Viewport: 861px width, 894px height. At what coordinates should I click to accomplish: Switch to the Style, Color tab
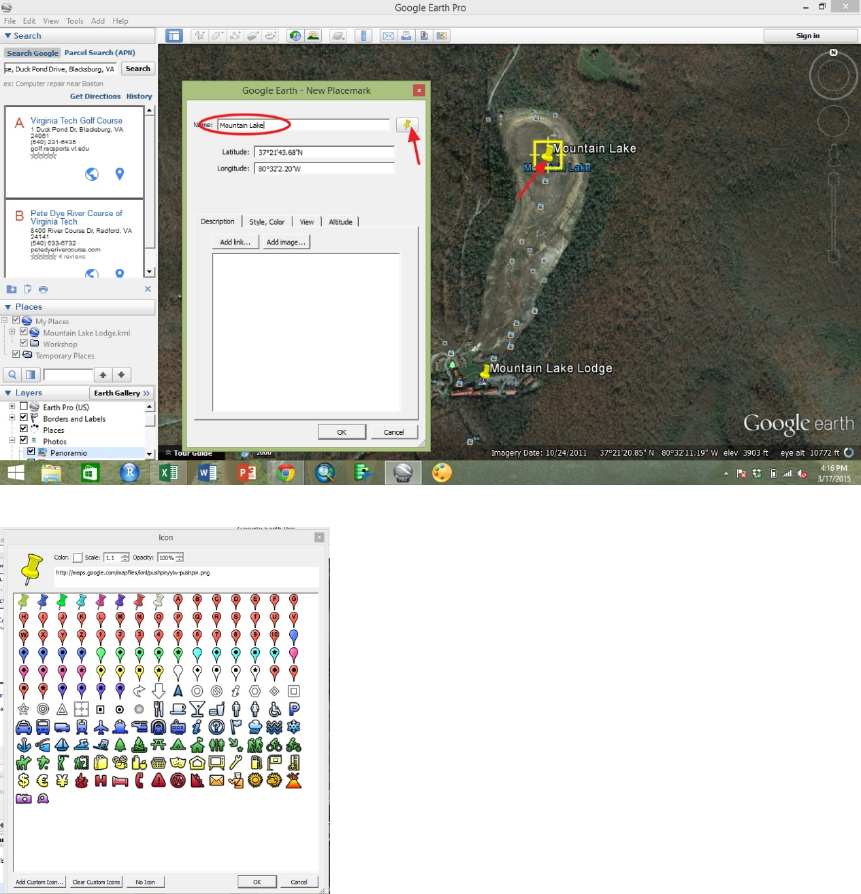266,222
